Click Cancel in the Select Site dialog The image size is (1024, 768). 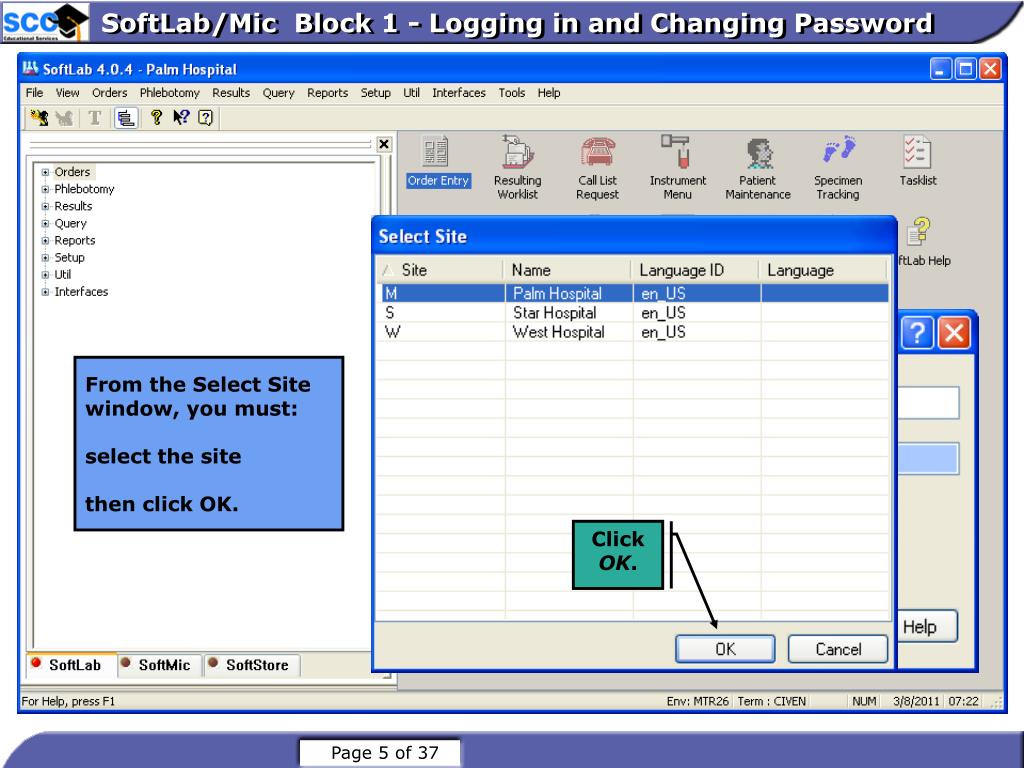pyautogui.click(x=838, y=649)
